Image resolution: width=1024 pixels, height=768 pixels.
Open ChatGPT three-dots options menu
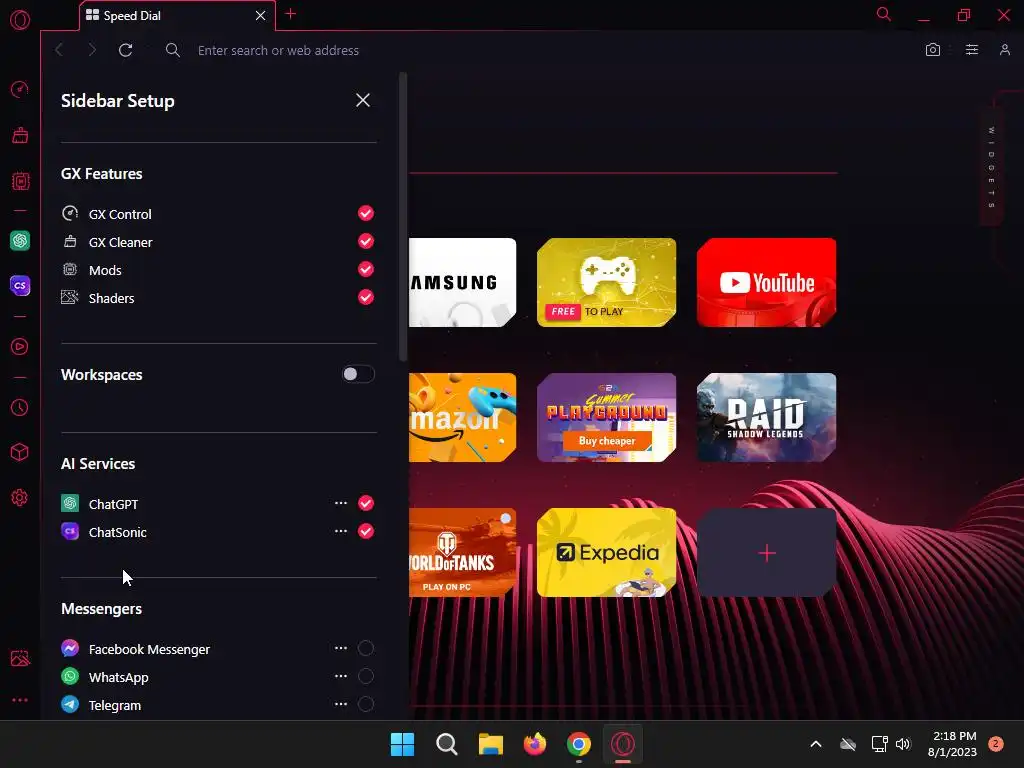point(341,504)
